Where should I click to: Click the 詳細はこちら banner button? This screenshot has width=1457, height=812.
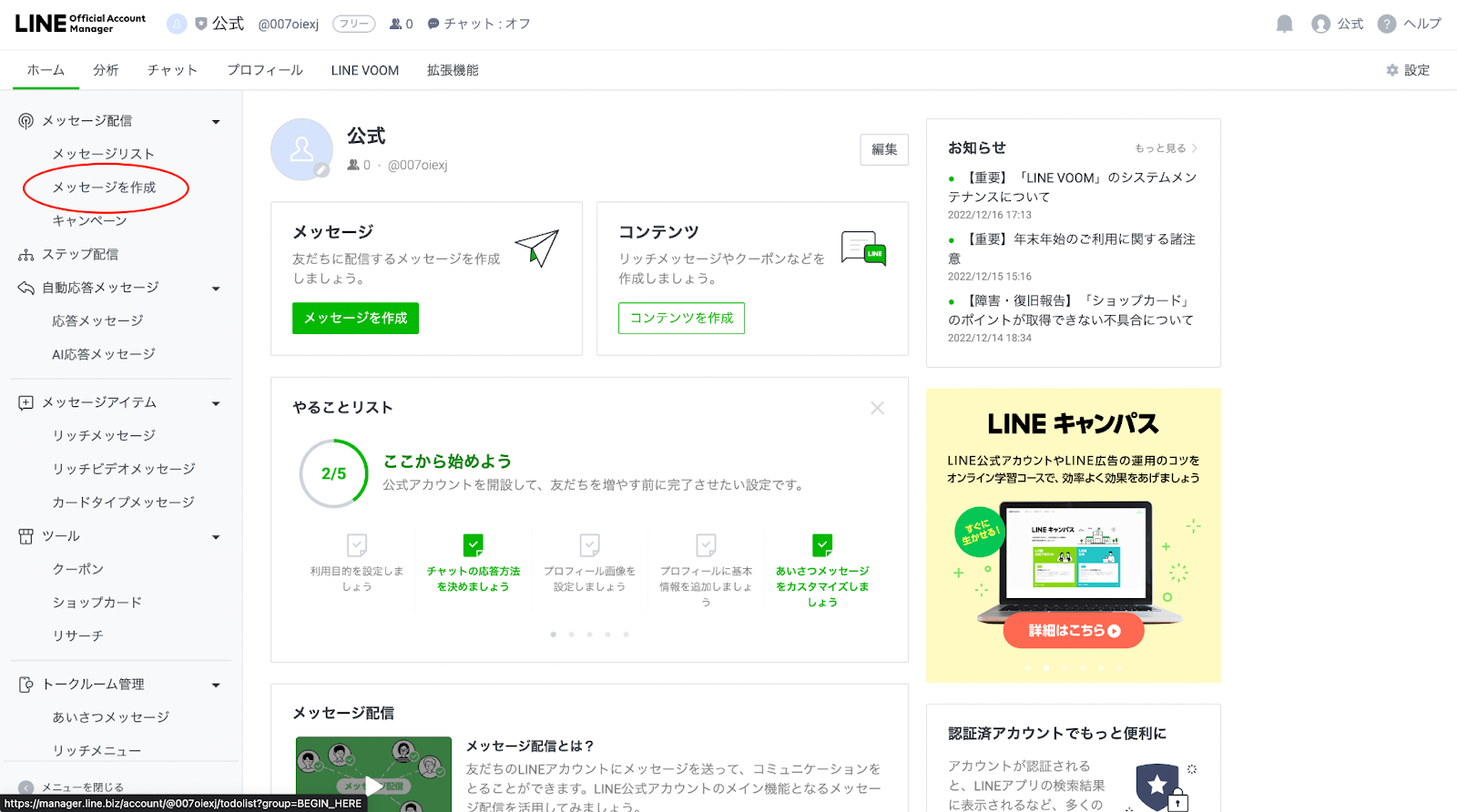[1074, 630]
